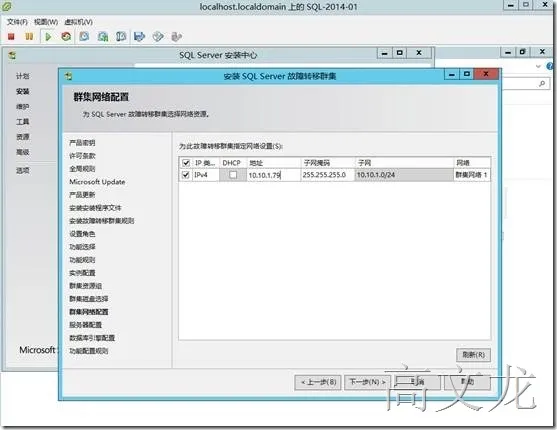The width and height of the screenshot is (557, 430).
Task: Click the vSphere console title bar icon
Action: point(7,6)
